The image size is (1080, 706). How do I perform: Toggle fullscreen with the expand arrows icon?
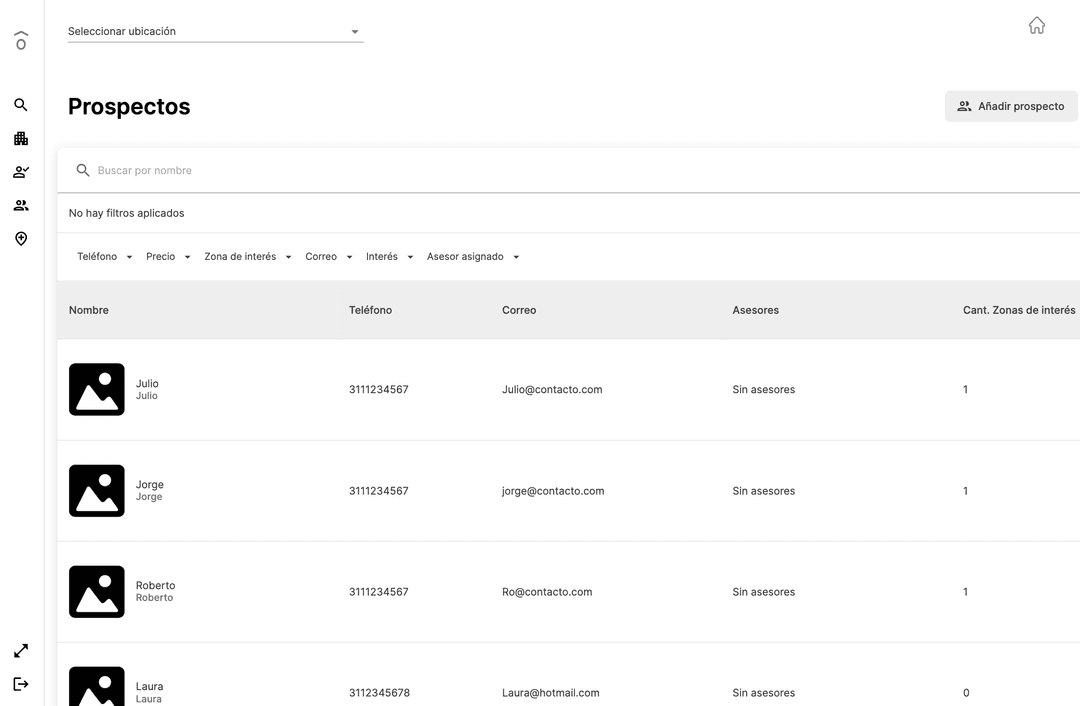click(x=21, y=651)
